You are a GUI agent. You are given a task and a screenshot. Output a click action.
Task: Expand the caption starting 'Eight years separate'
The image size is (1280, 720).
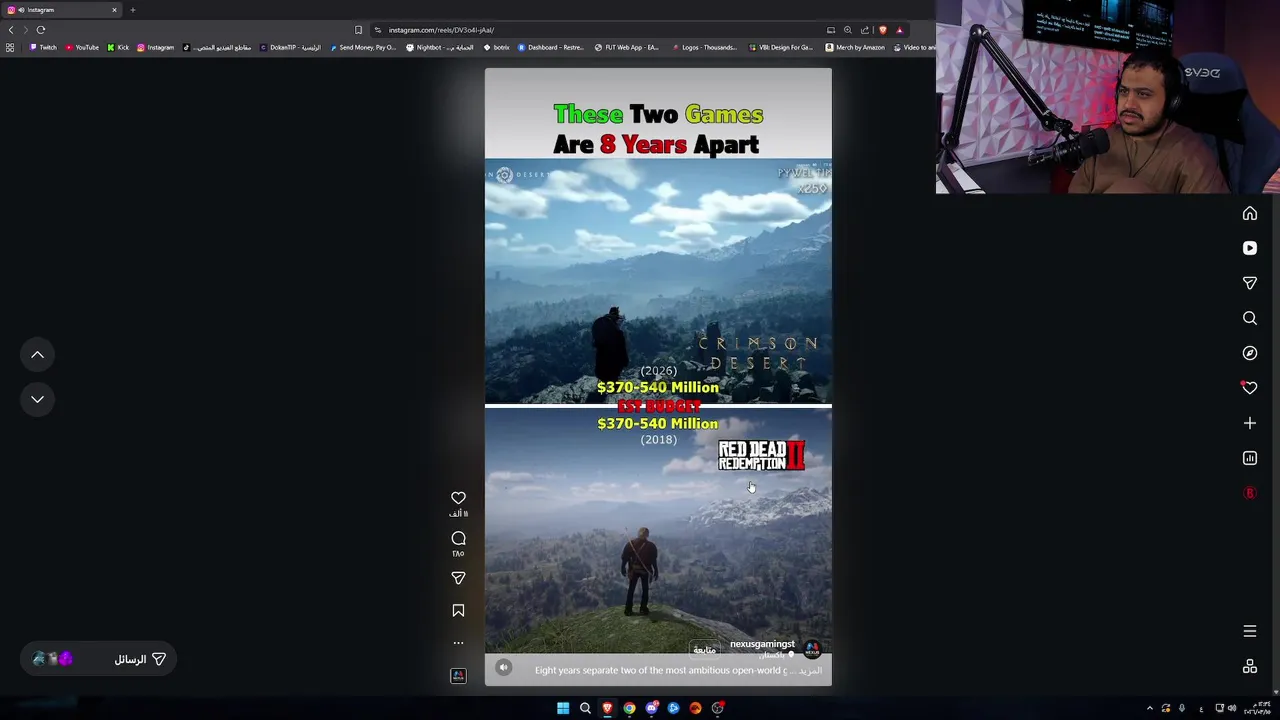click(809, 670)
